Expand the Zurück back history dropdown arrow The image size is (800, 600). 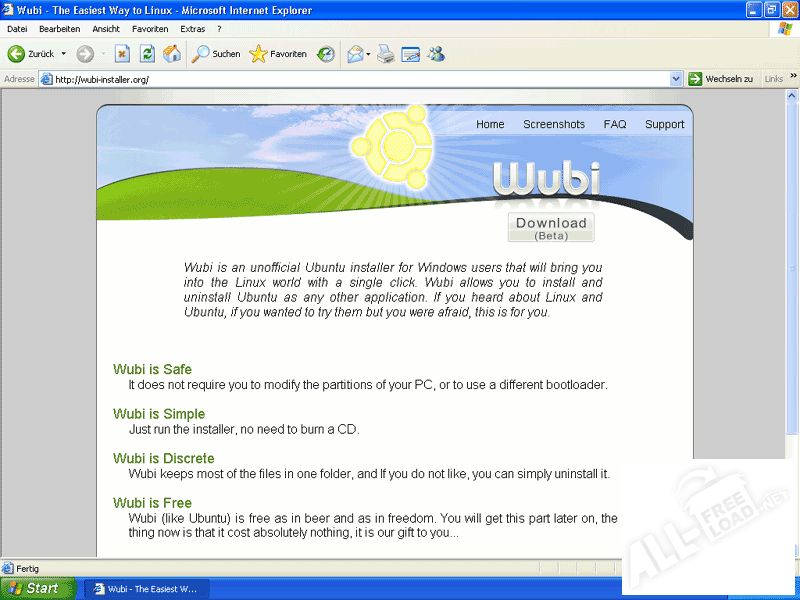point(64,54)
